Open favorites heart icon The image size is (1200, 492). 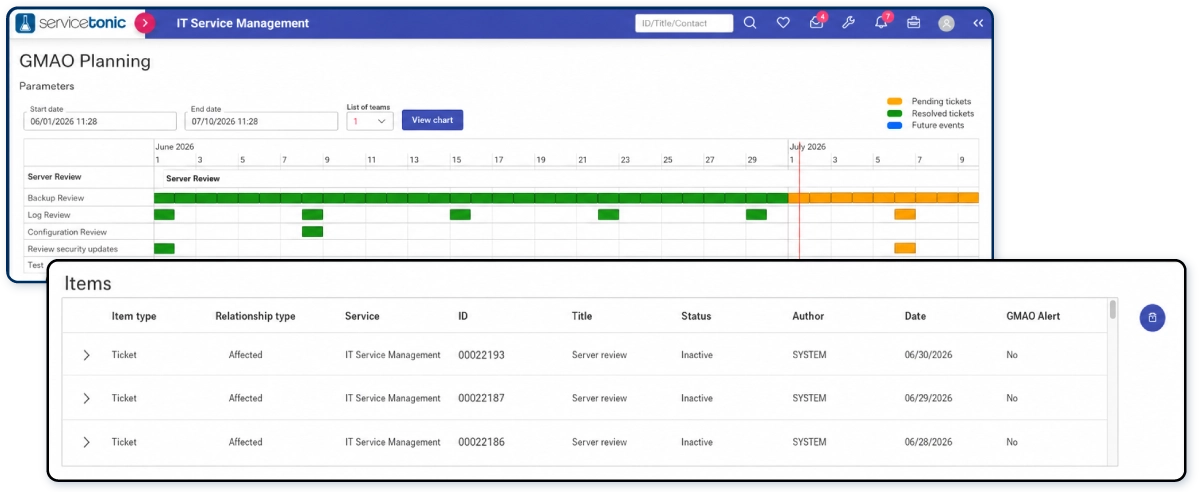[x=783, y=23]
